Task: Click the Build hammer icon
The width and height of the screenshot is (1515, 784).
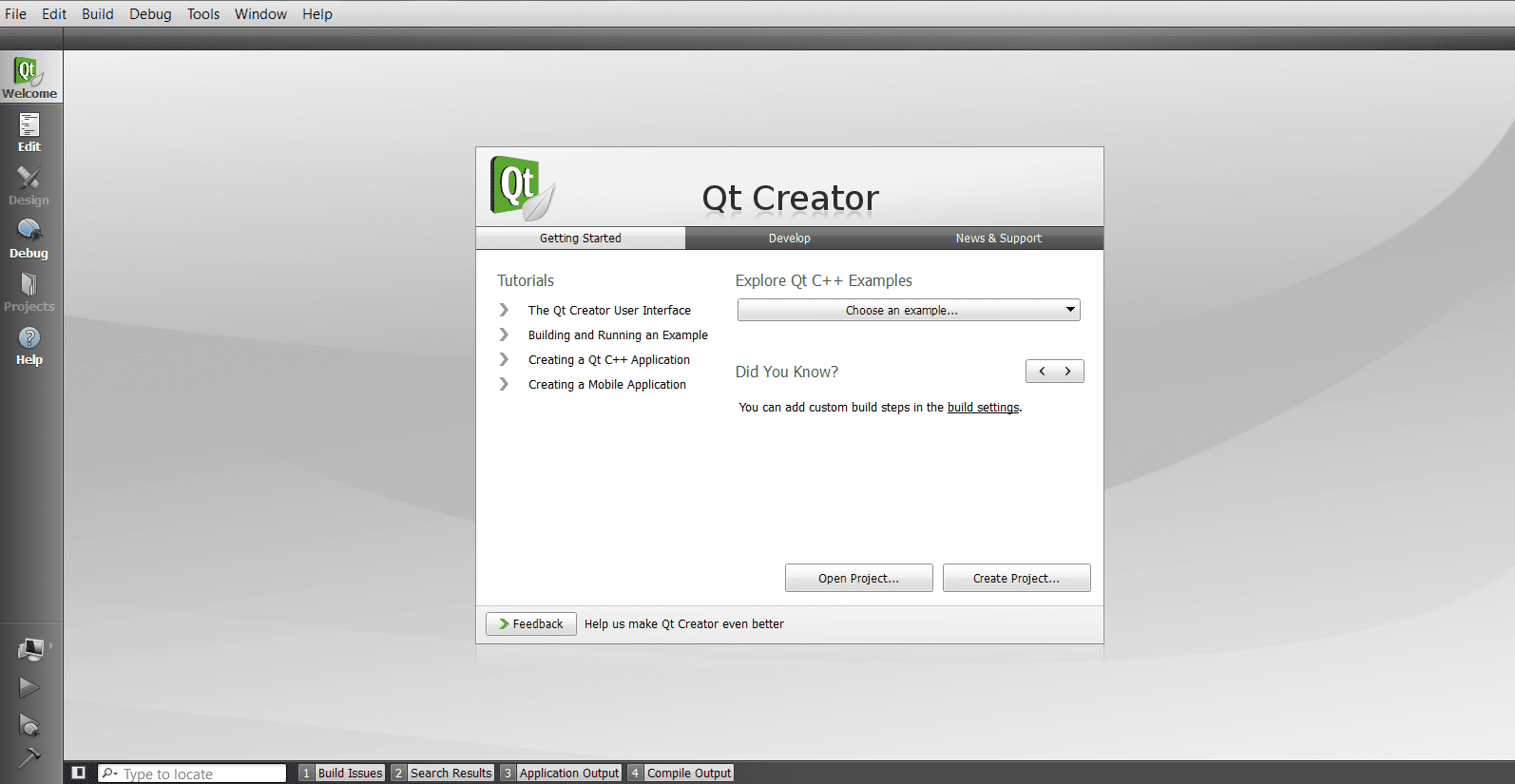Action: tap(29, 758)
